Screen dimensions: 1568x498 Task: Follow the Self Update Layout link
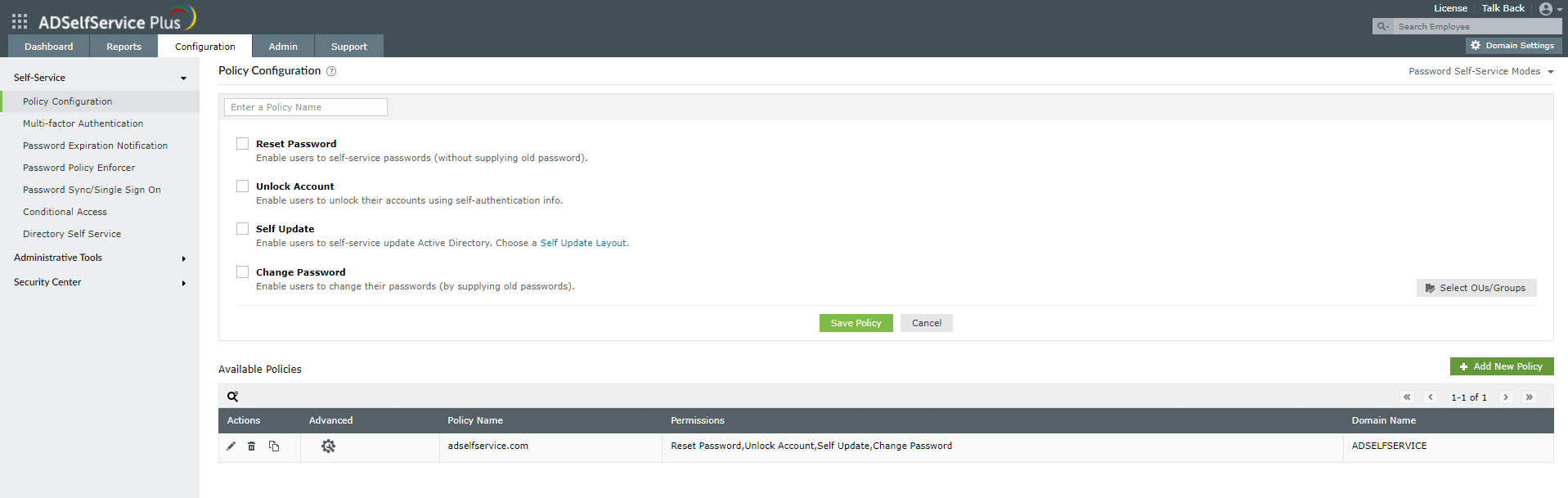point(583,243)
